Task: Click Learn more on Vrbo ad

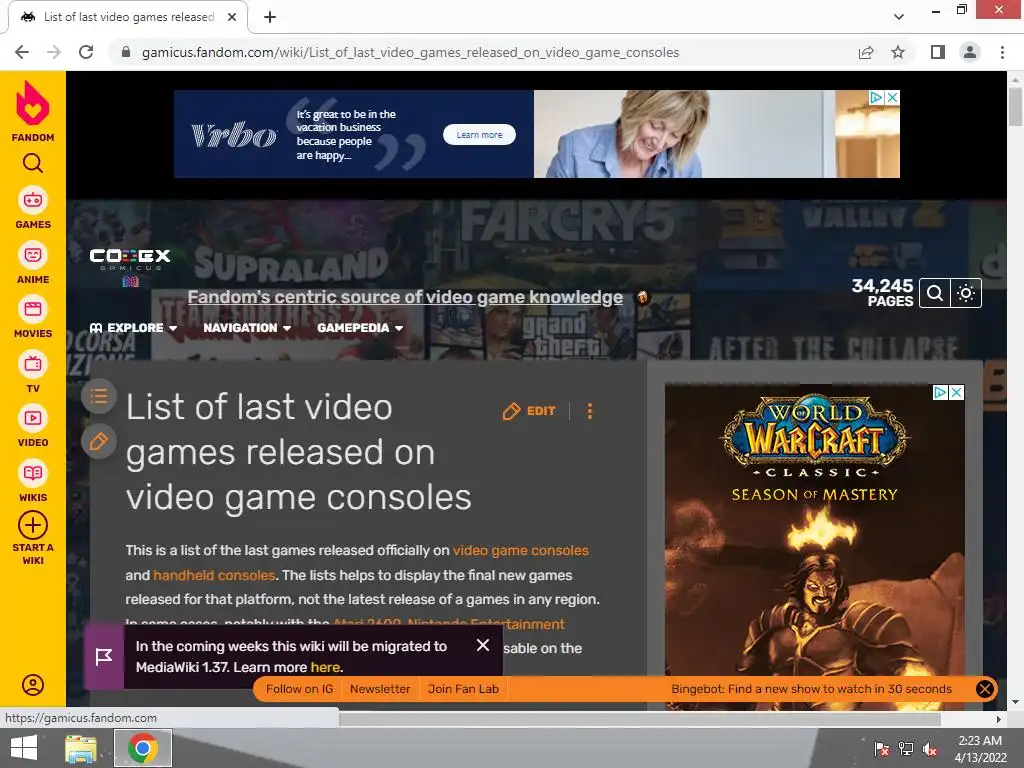Action: 479,135
